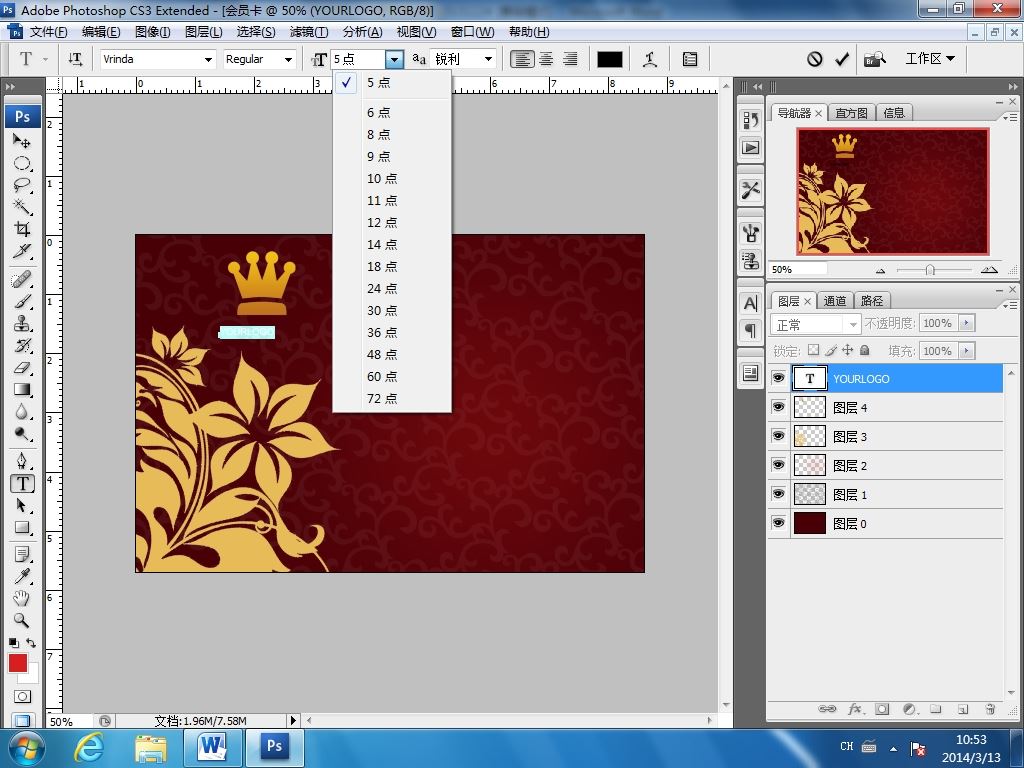Open the 工作区 workspace dropdown
Screen dimensions: 1024x768
930,59
